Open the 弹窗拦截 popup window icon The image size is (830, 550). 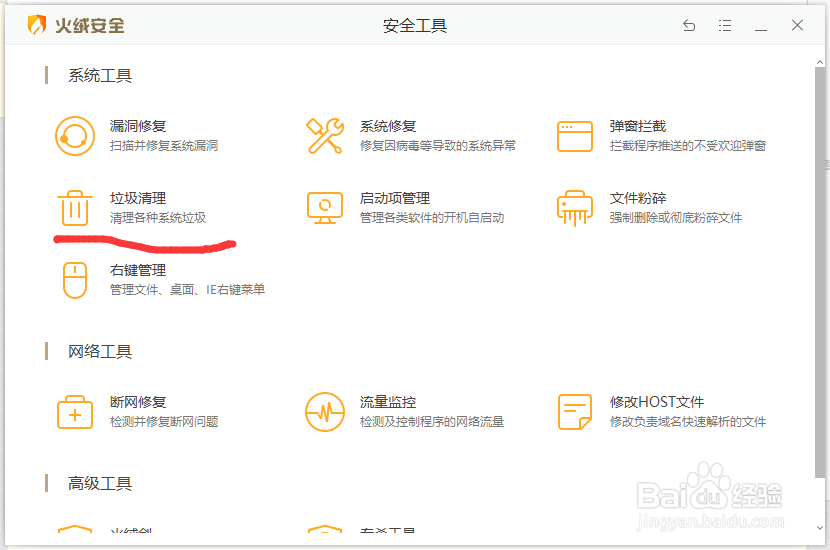(574, 136)
